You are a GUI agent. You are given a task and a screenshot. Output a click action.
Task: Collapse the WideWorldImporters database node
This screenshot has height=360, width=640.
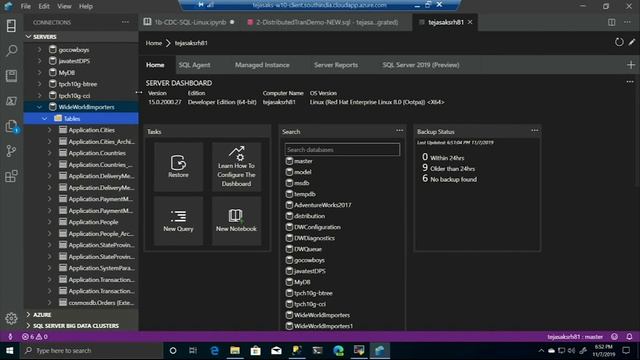pos(40,107)
